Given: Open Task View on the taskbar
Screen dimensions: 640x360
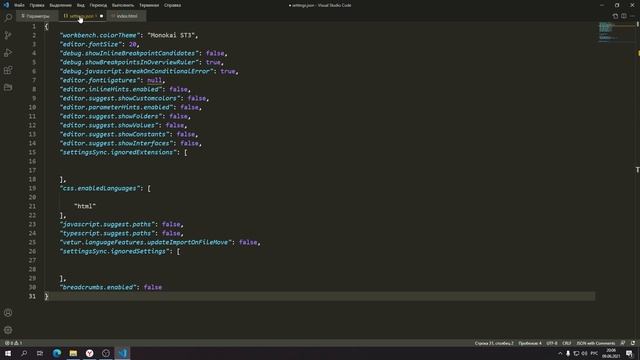Looking at the screenshot, I should point(40,353).
